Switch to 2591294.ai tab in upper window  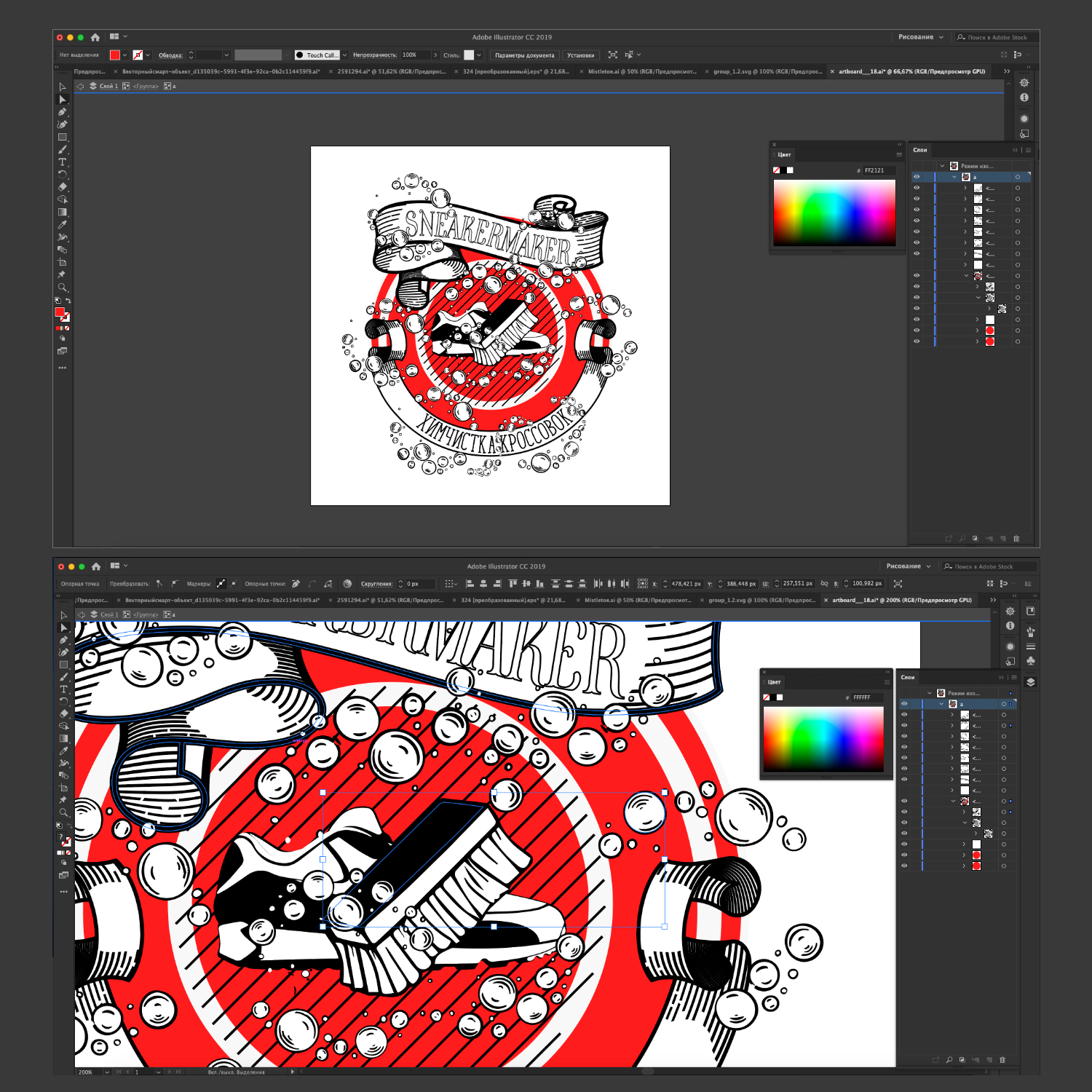point(392,72)
